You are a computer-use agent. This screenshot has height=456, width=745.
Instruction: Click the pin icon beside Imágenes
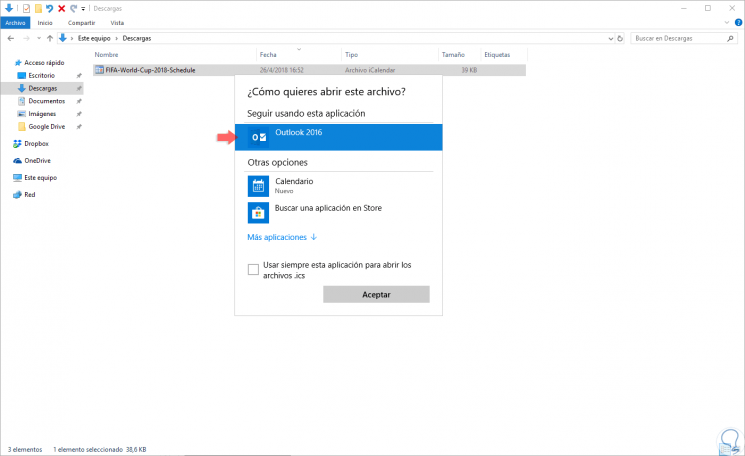pos(79,114)
